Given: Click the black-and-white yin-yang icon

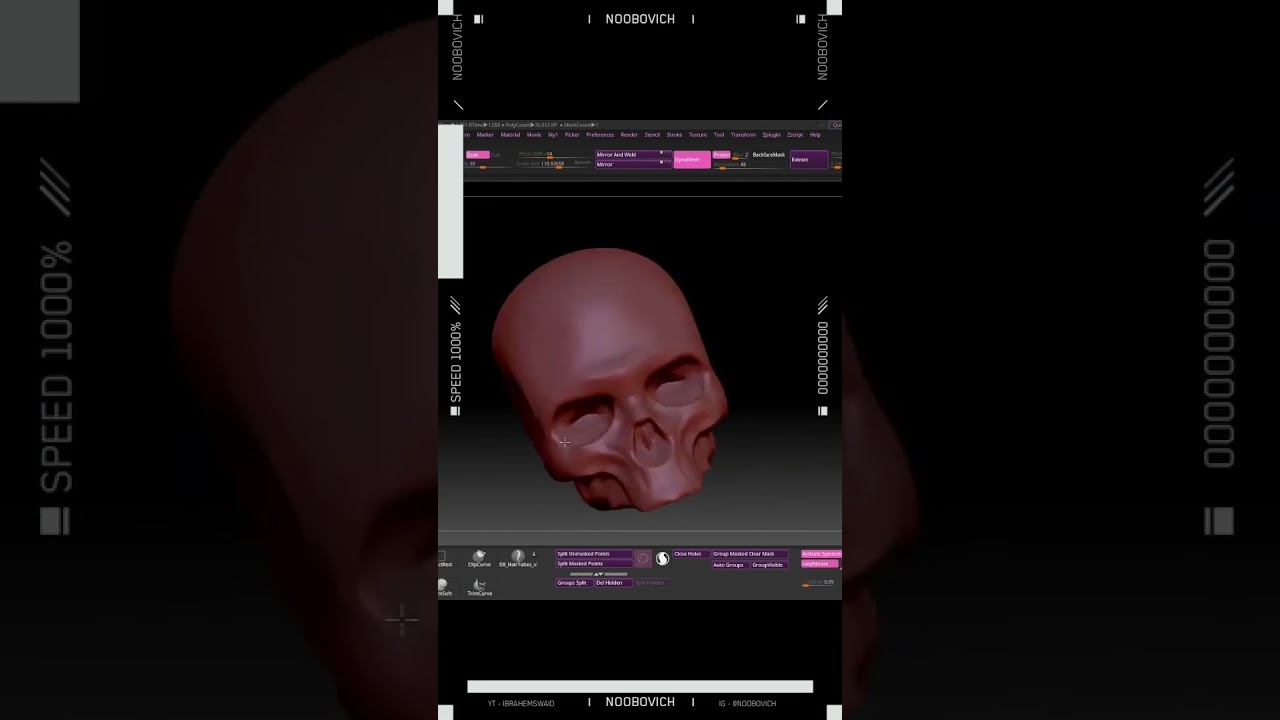Looking at the screenshot, I should click(662, 559).
